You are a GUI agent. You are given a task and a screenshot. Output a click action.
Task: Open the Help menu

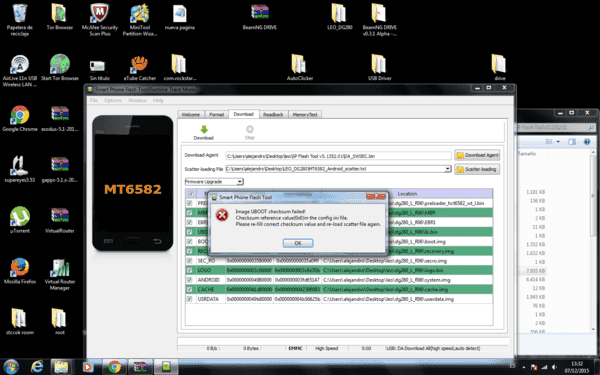(x=158, y=100)
